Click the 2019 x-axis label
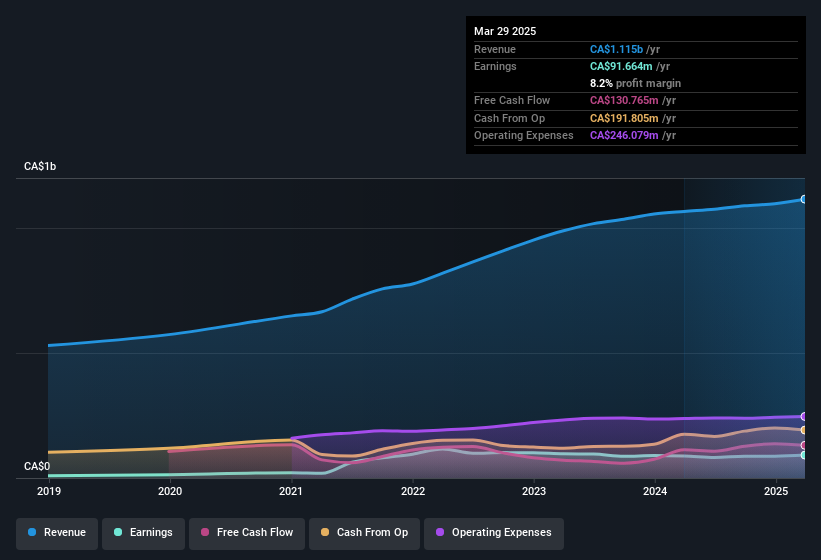The image size is (821, 560). tap(49, 491)
